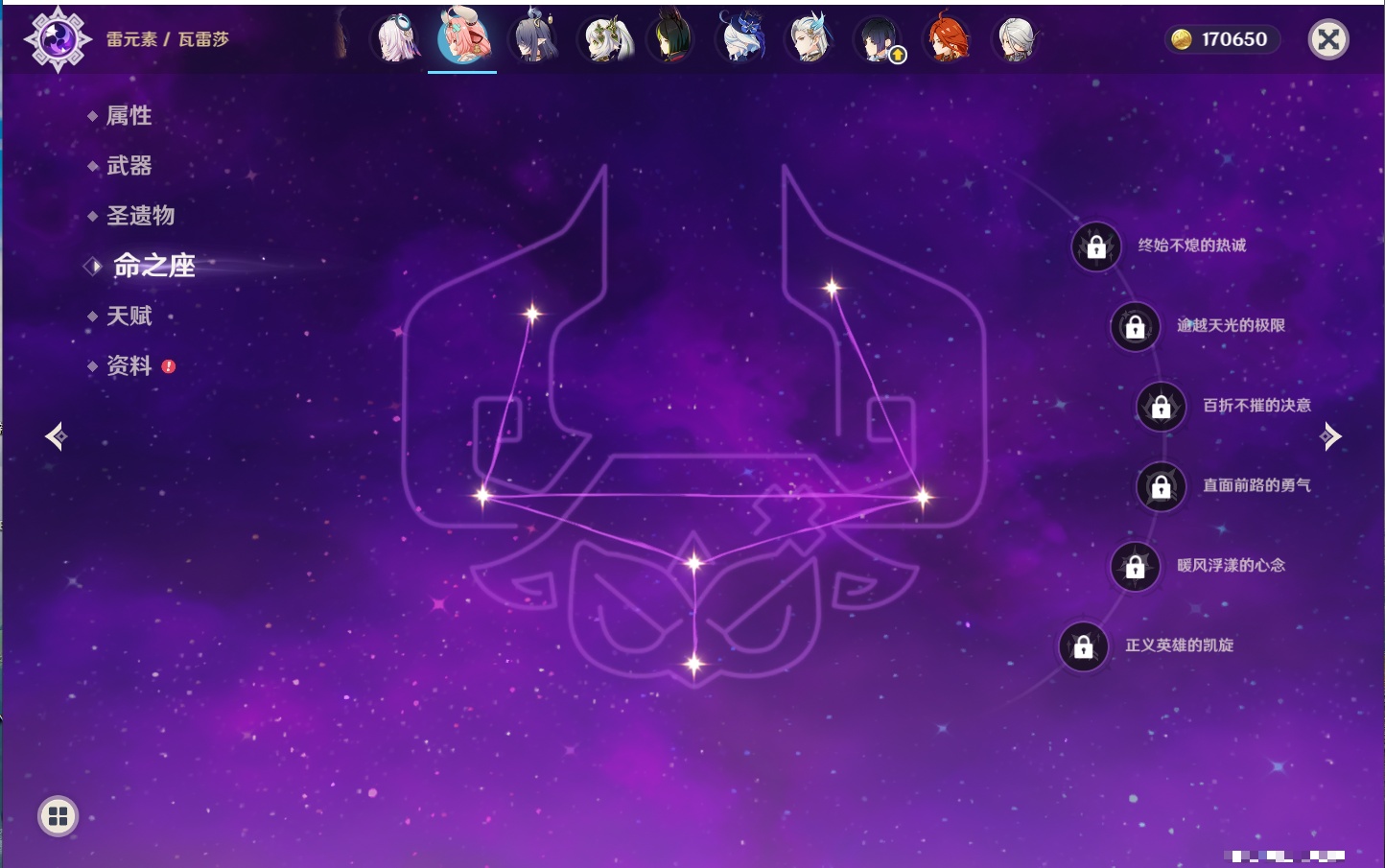Select the 命之座 constellation page
The height and width of the screenshot is (868, 1385).
click(153, 266)
